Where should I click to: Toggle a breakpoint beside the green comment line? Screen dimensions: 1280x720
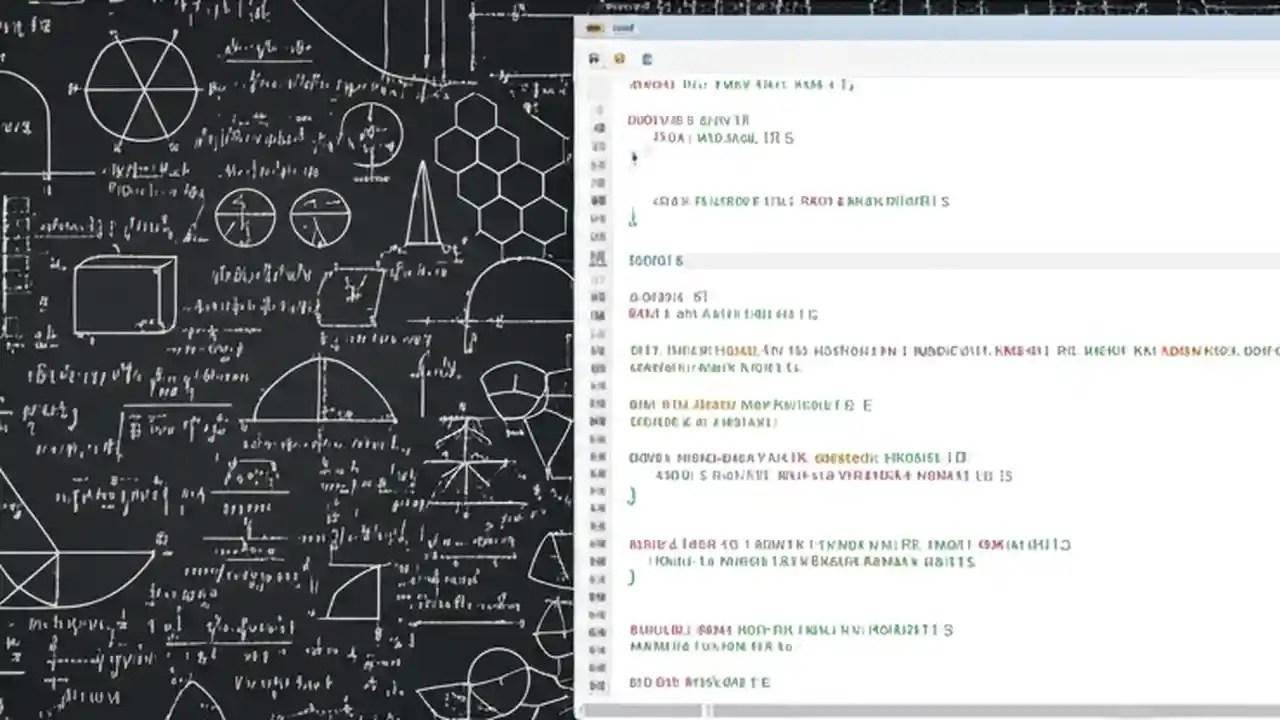pos(598,647)
